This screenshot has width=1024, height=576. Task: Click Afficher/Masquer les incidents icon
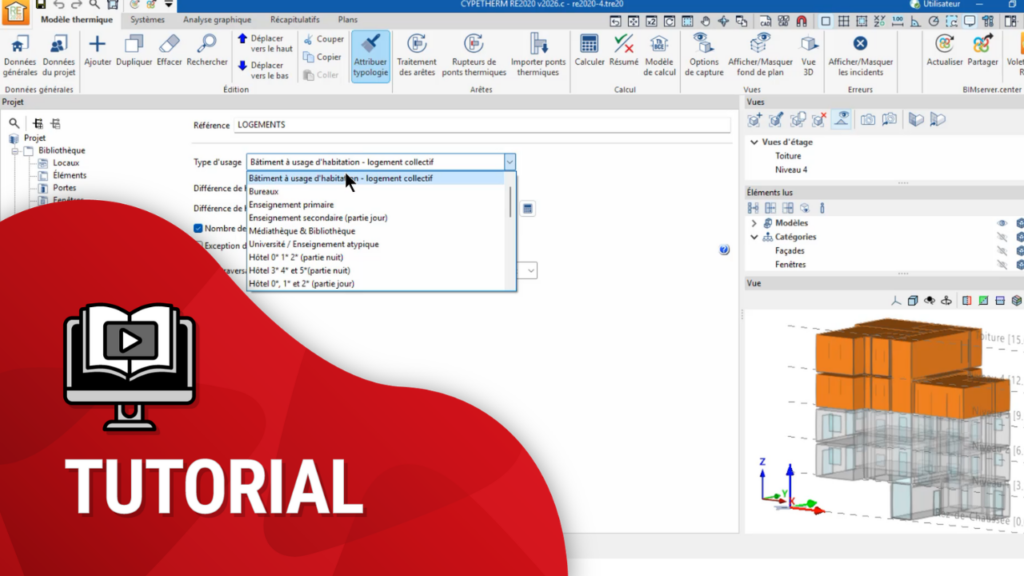[x=860, y=45]
